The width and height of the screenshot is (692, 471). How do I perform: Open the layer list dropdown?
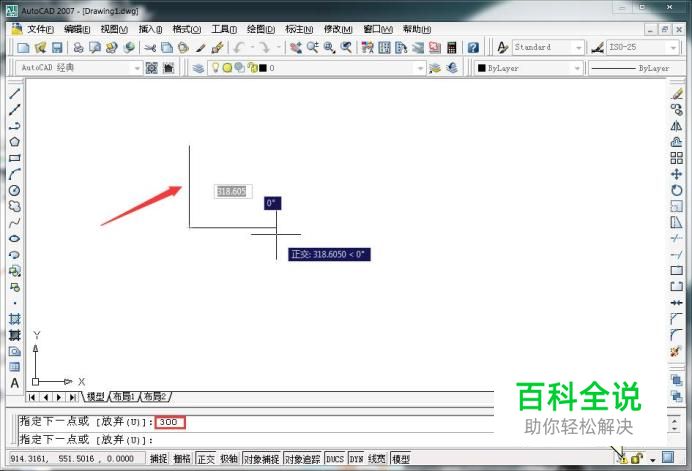(420, 68)
